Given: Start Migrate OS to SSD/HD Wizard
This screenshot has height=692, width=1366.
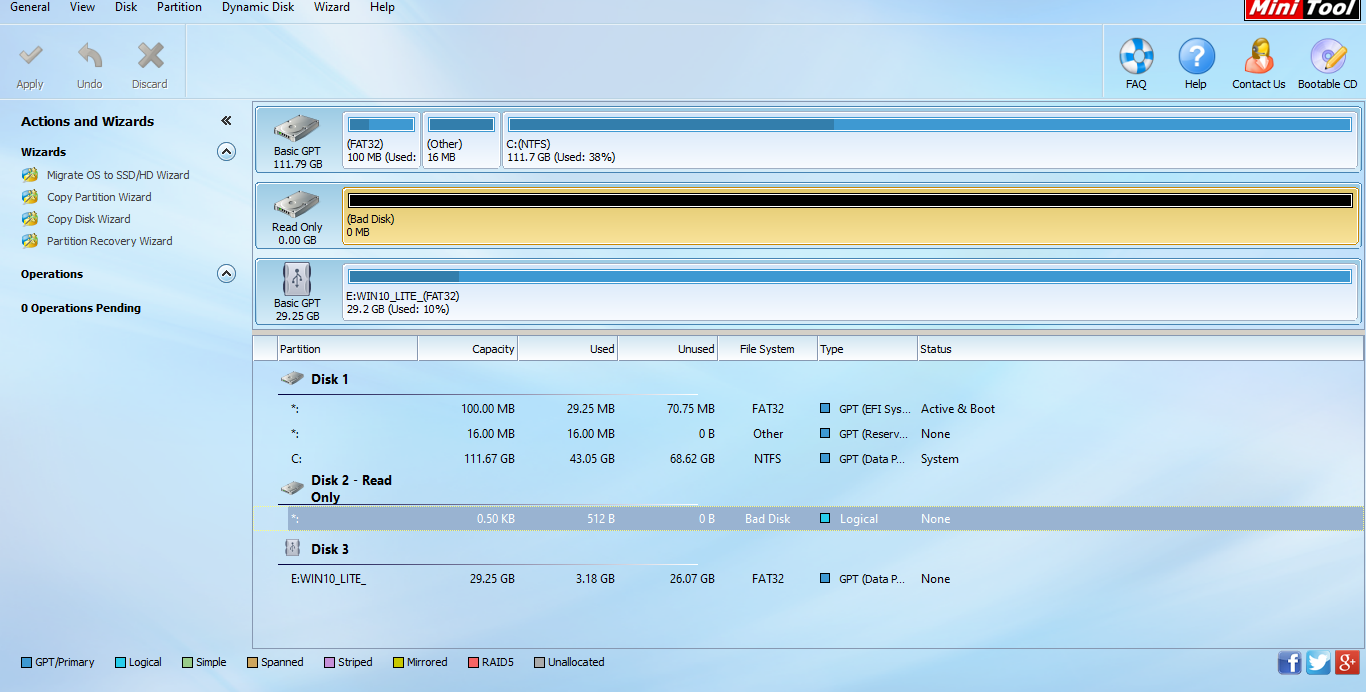Looking at the screenshot, I should point(117,175).
